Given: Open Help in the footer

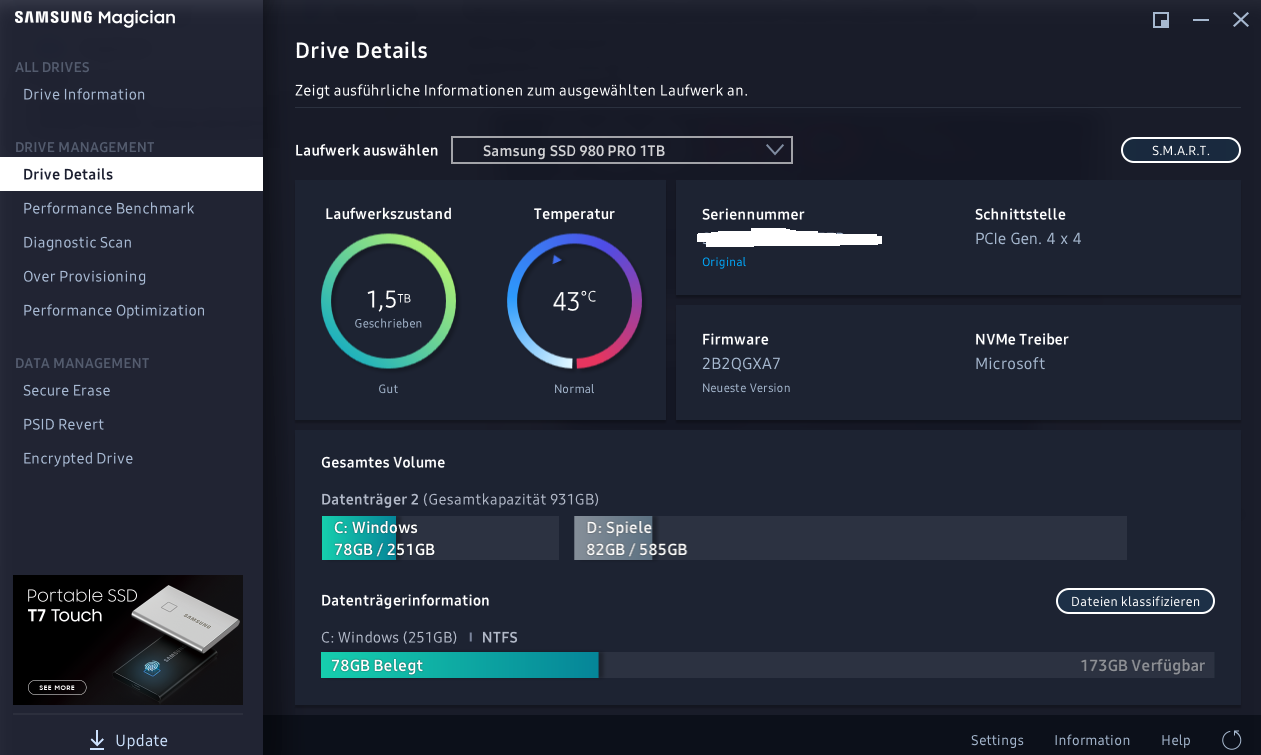Looking at the screenshot, I should pos(1176,740).
